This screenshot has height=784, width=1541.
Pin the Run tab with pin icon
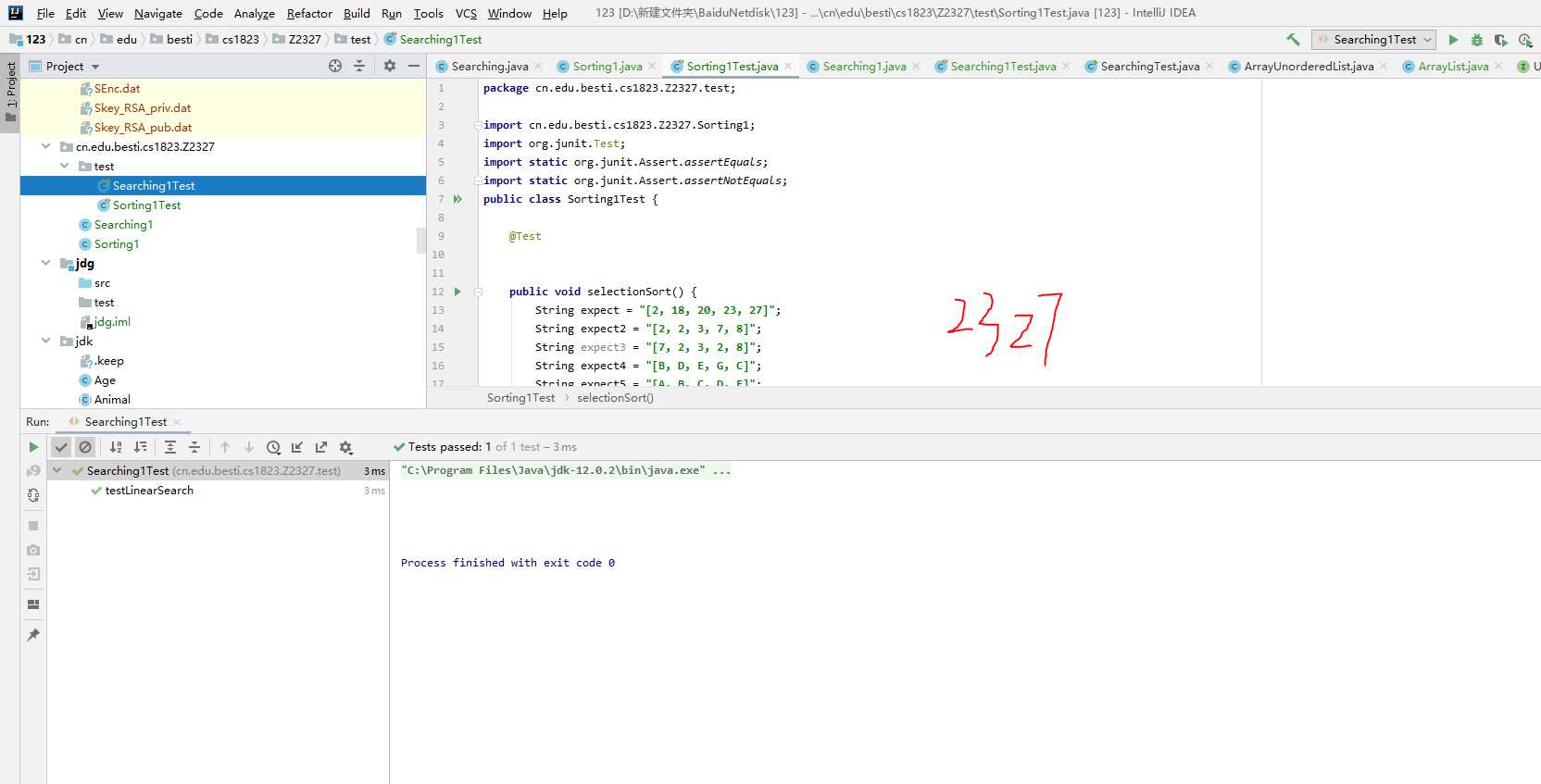click(x=33, y=635)
